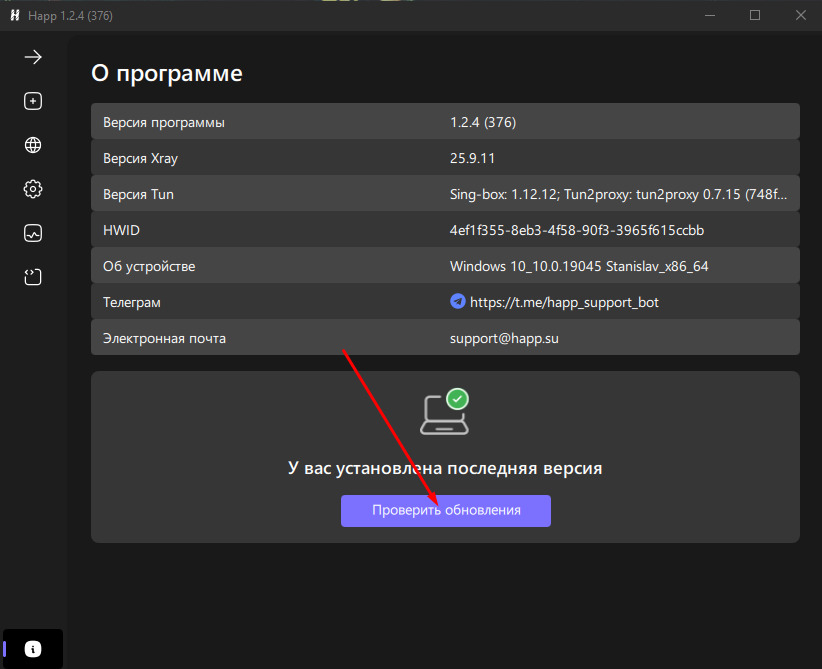Maximize the Happ window
This screenshot has width=822, height=669.
point(755,15)
